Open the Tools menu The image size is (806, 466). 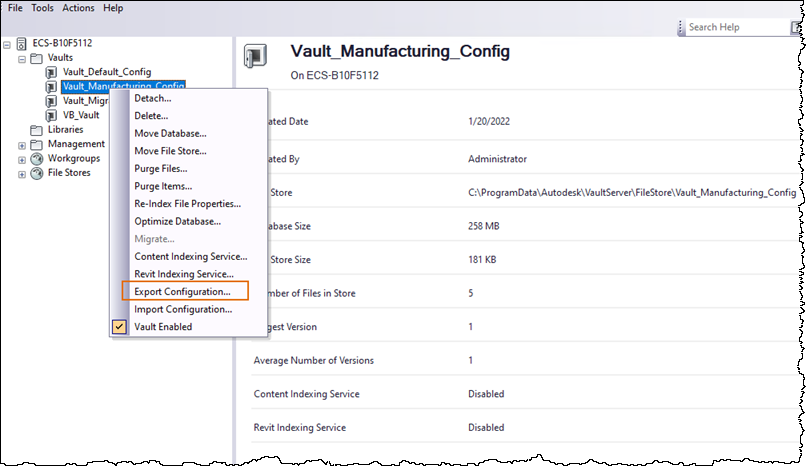(42, 8)
